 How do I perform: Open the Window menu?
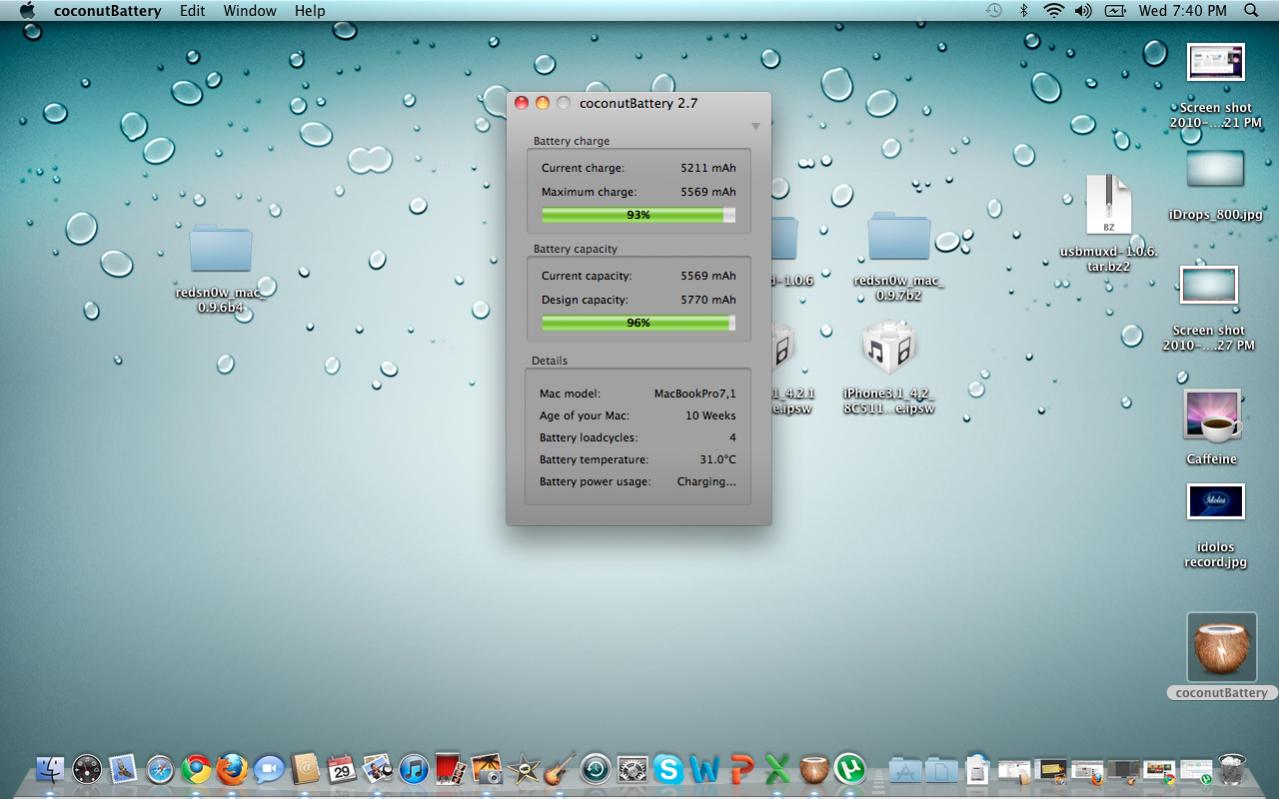click(x=250, y=10)
